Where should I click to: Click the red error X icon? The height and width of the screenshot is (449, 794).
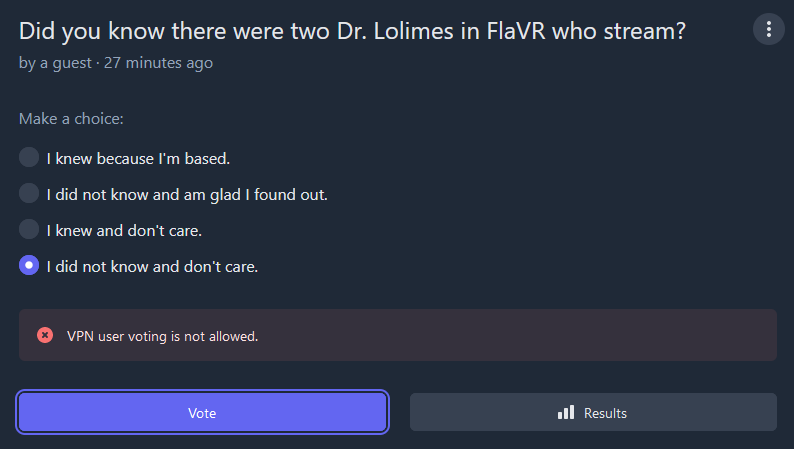click(45, 335)
